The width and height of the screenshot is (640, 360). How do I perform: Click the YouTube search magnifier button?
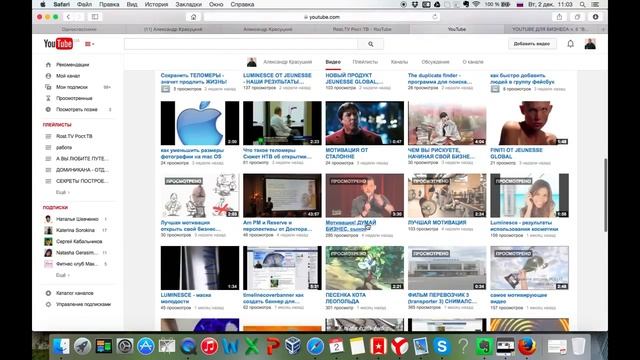pyautogui.click(x=371, y=44)
